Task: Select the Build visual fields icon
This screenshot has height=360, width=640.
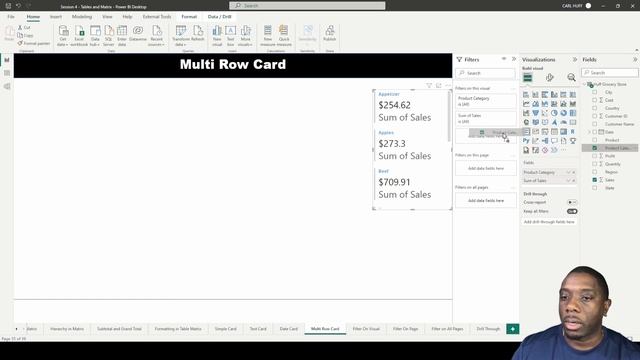Action: [528, 77]
